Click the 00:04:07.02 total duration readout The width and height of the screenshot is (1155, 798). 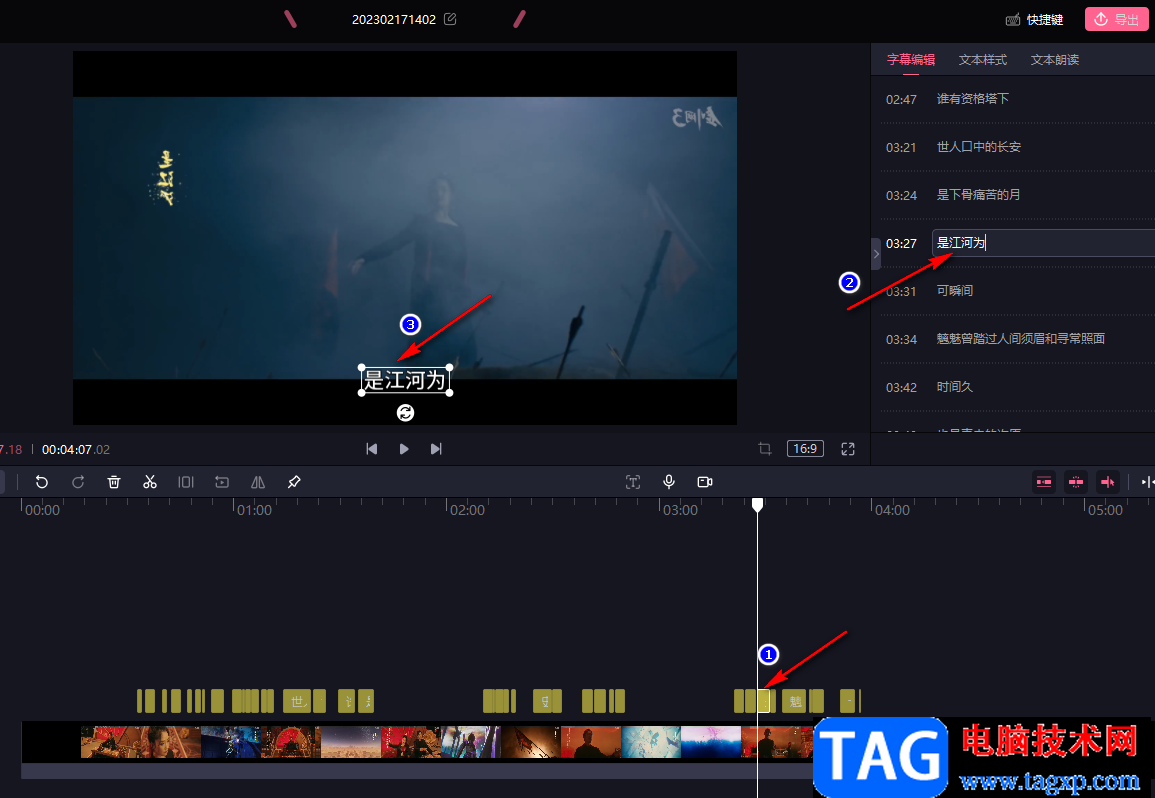click(76, 449)
